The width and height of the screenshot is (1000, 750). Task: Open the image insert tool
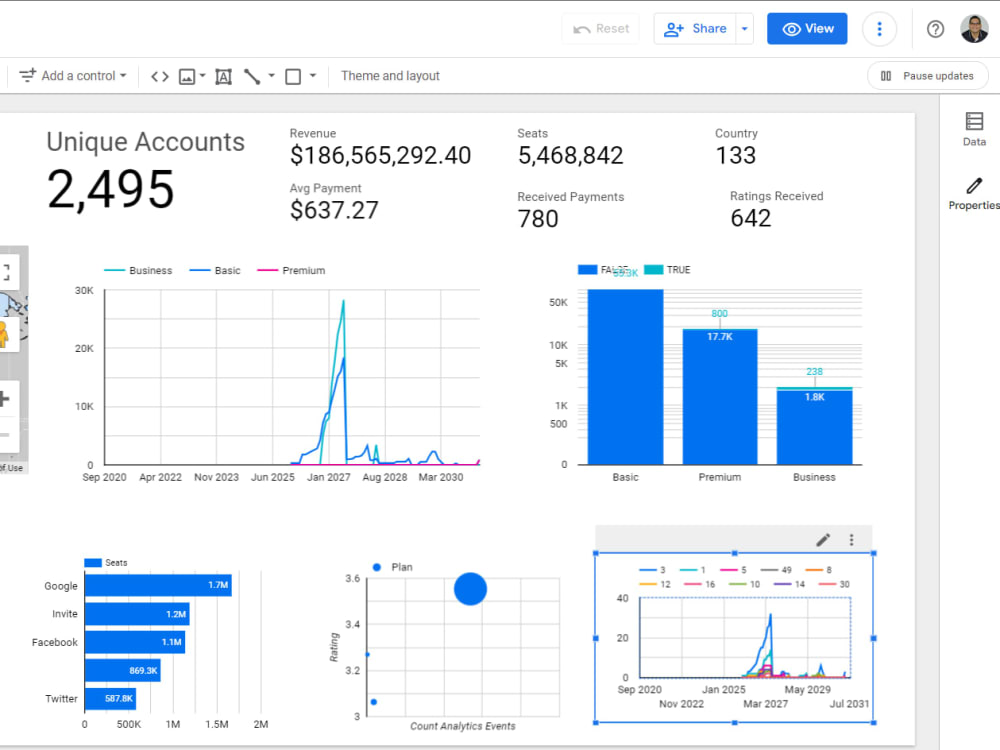click(187, 76)
